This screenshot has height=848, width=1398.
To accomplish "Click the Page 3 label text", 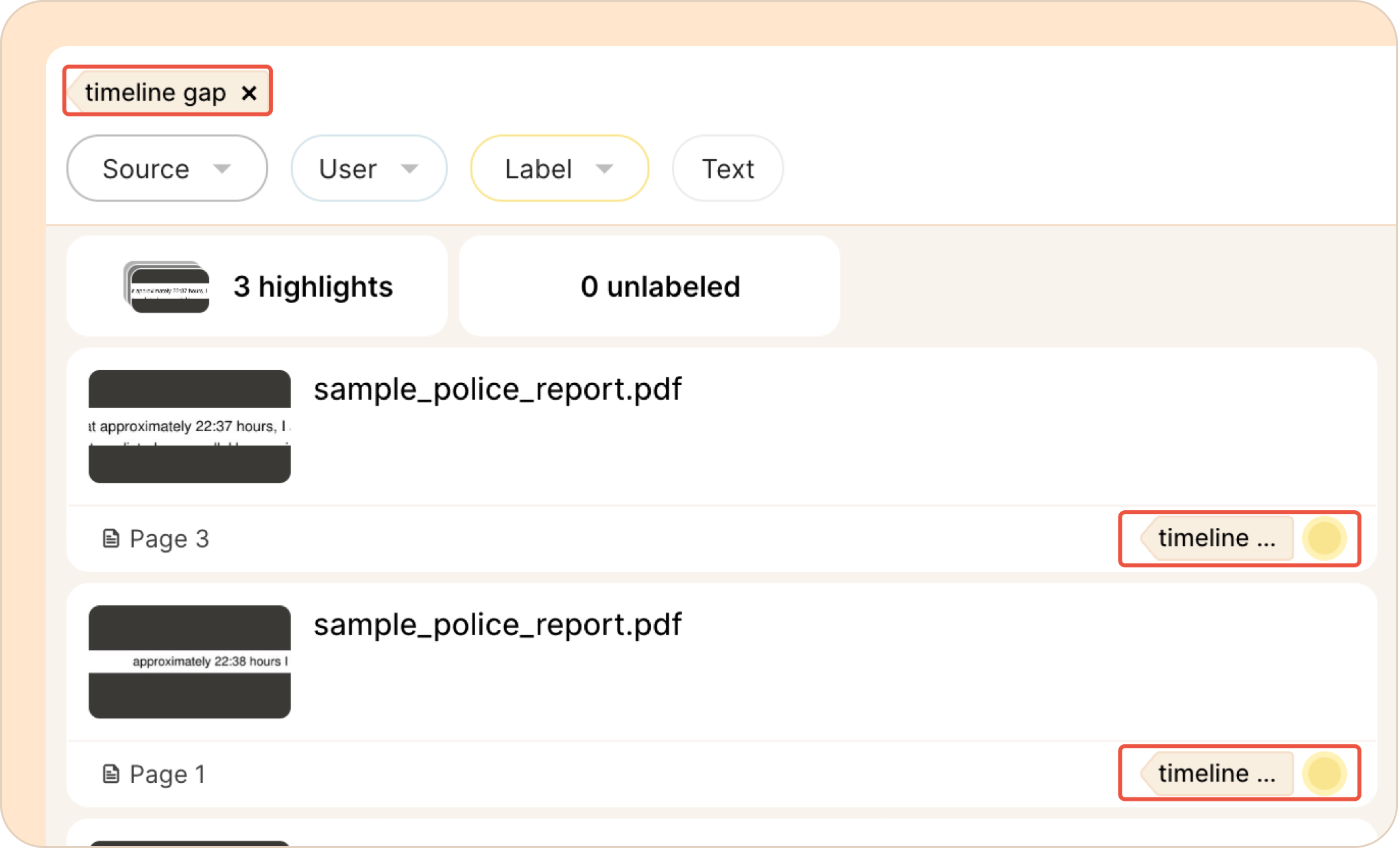I will 170,539.
